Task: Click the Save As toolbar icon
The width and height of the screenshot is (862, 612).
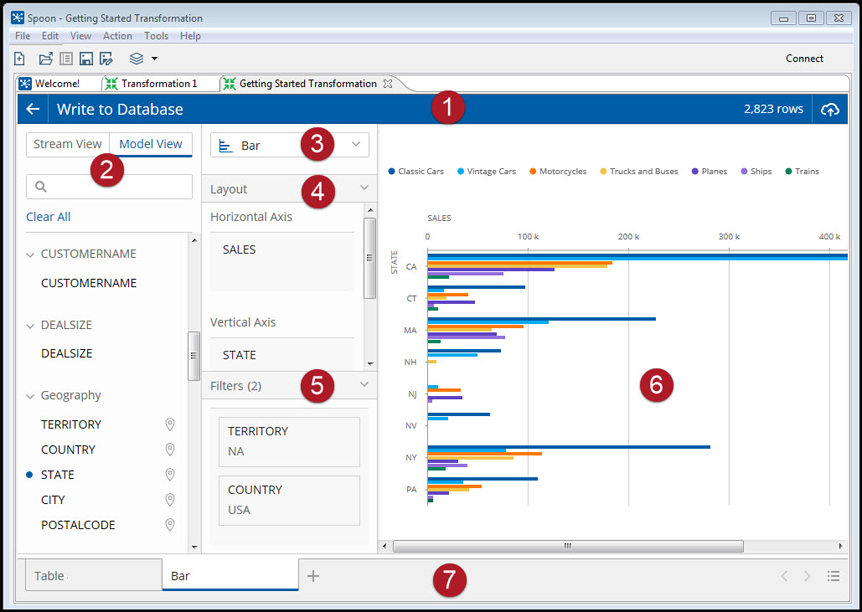Action: point(106,59)
